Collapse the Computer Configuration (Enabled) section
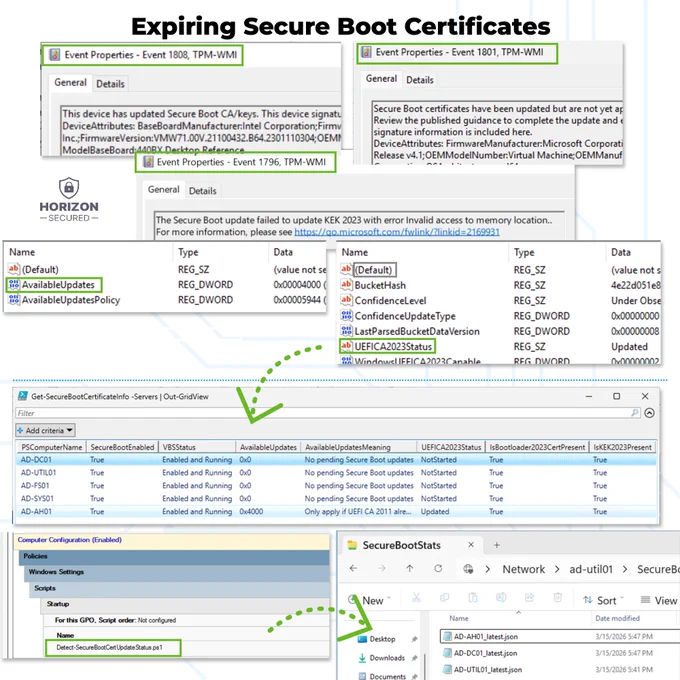Viewport: 680px width, 680px height. [172, 540]
